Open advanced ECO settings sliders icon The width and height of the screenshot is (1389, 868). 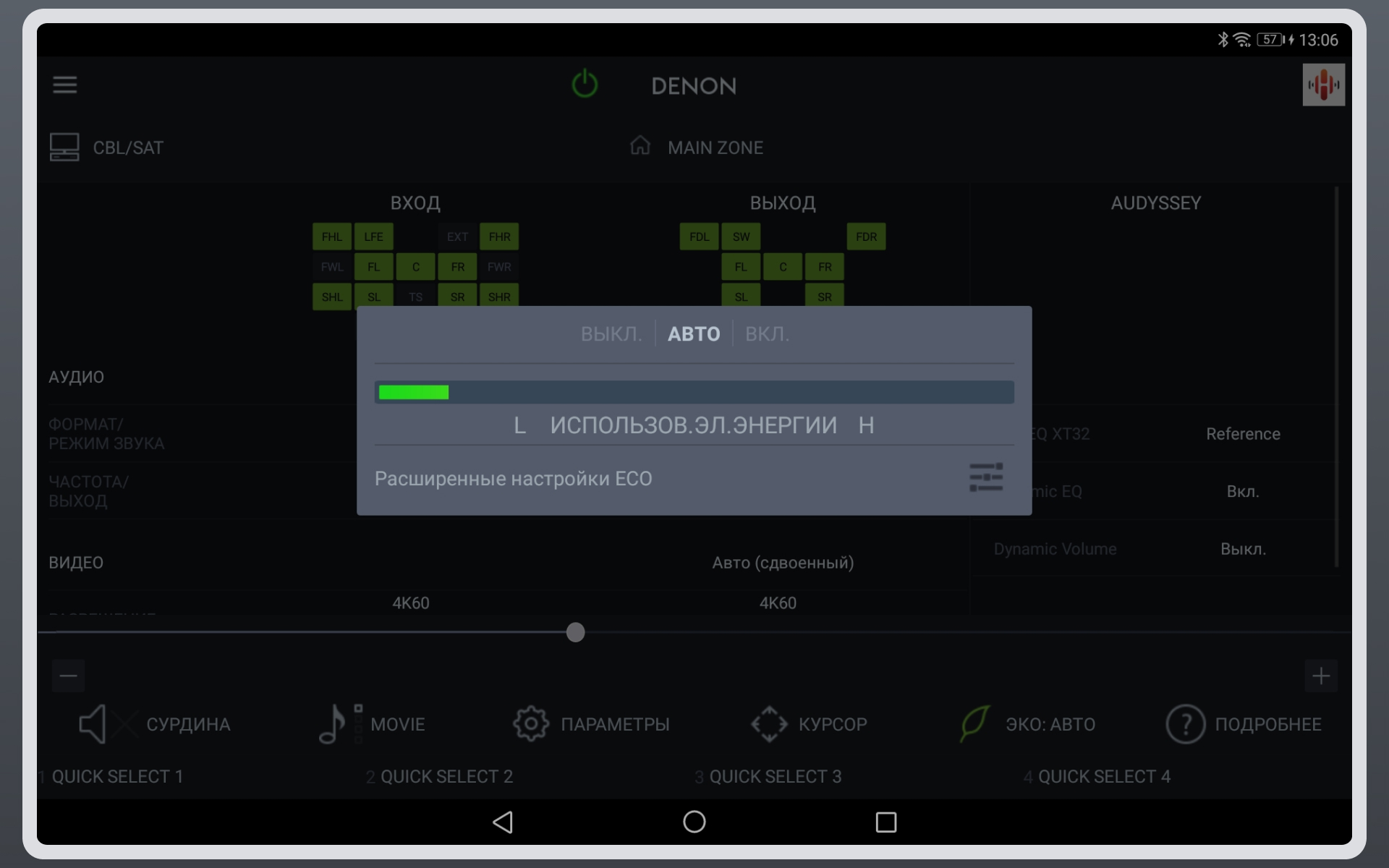coord(986,477)
